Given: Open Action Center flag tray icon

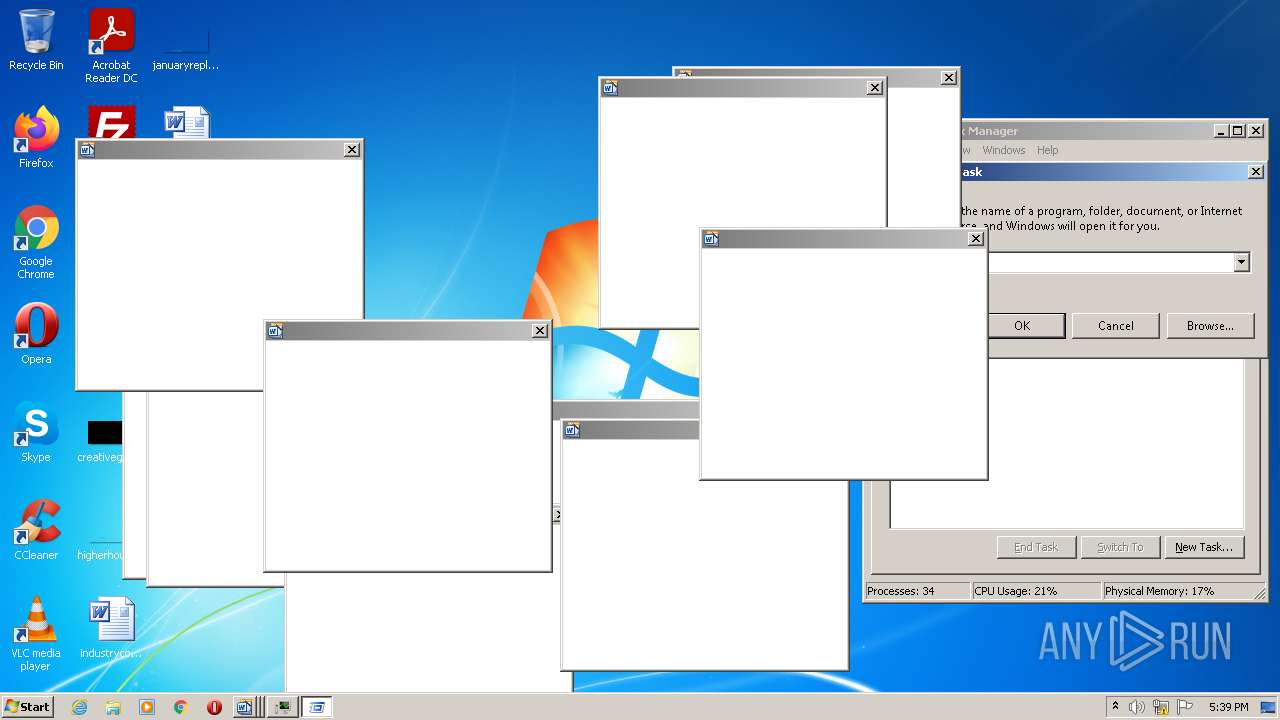Looking at the screenshot, I should (x=1185, y=707).
